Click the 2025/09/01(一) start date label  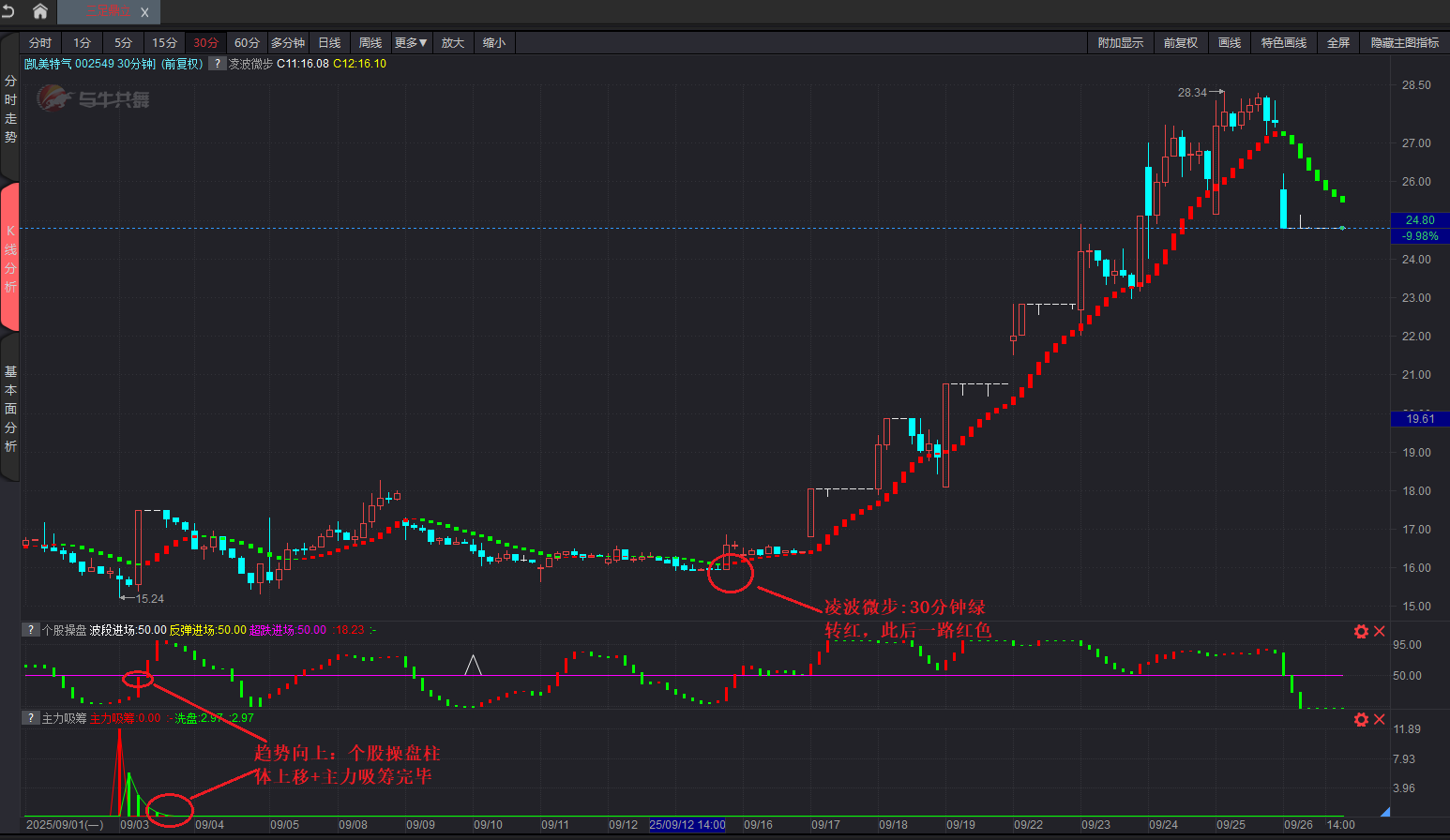[x=65, y=825]
